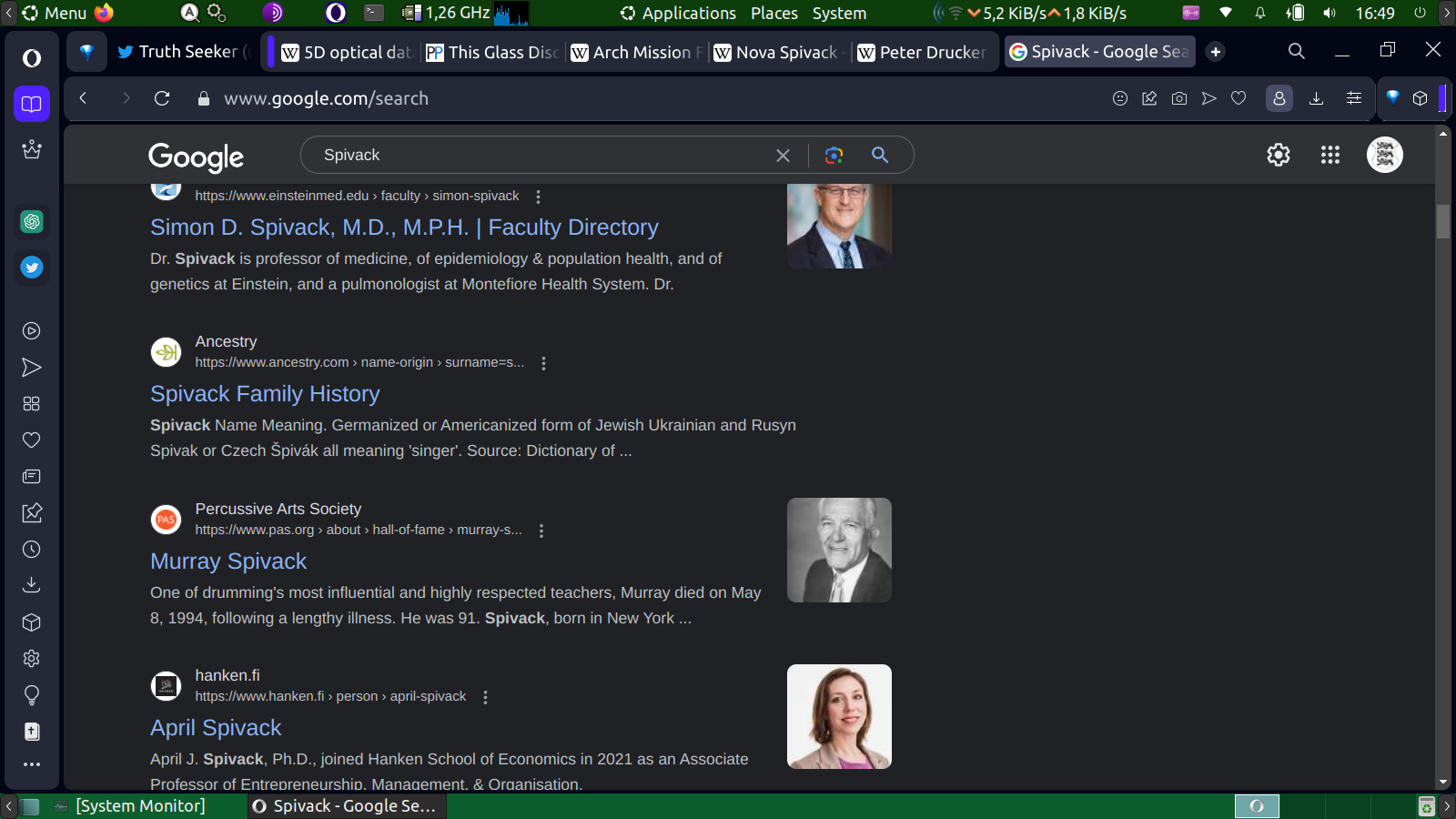Viewport: 1456px width, 819px height.
Task: Click the lightbulb icon in the sidebar
Action: coord(32,695)
